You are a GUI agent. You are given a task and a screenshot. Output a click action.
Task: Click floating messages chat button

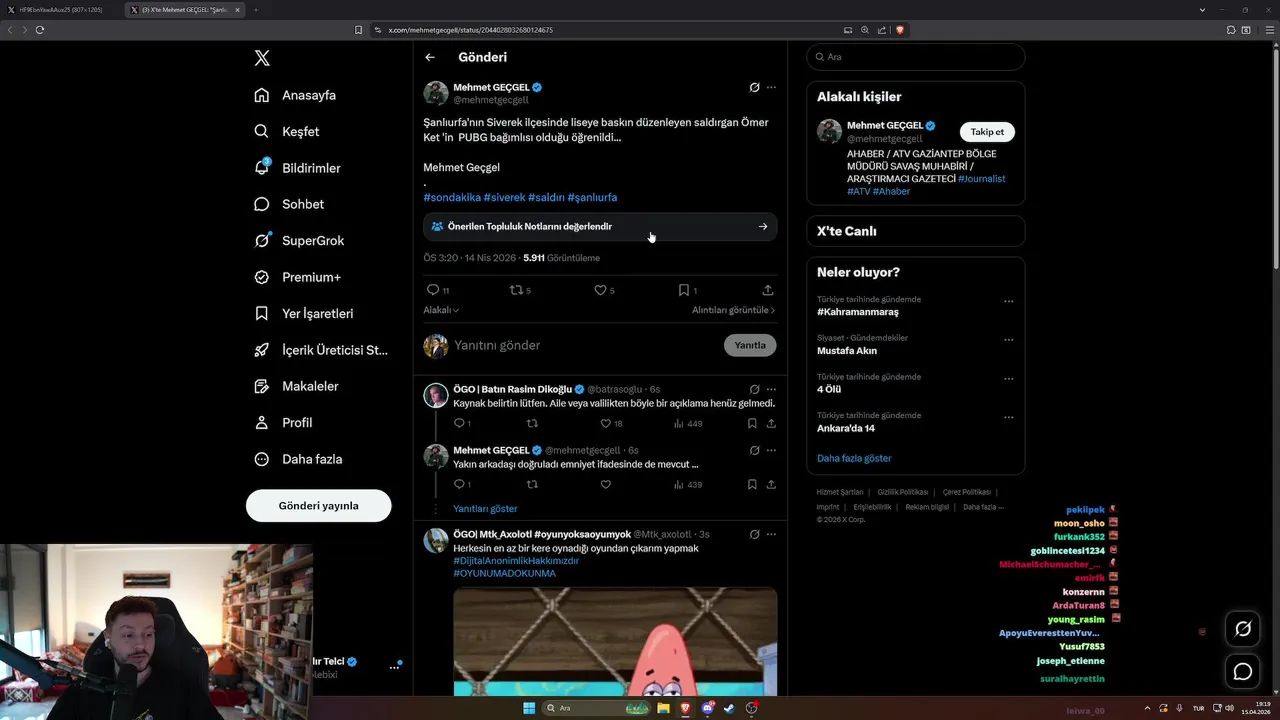coord(1243,672)
